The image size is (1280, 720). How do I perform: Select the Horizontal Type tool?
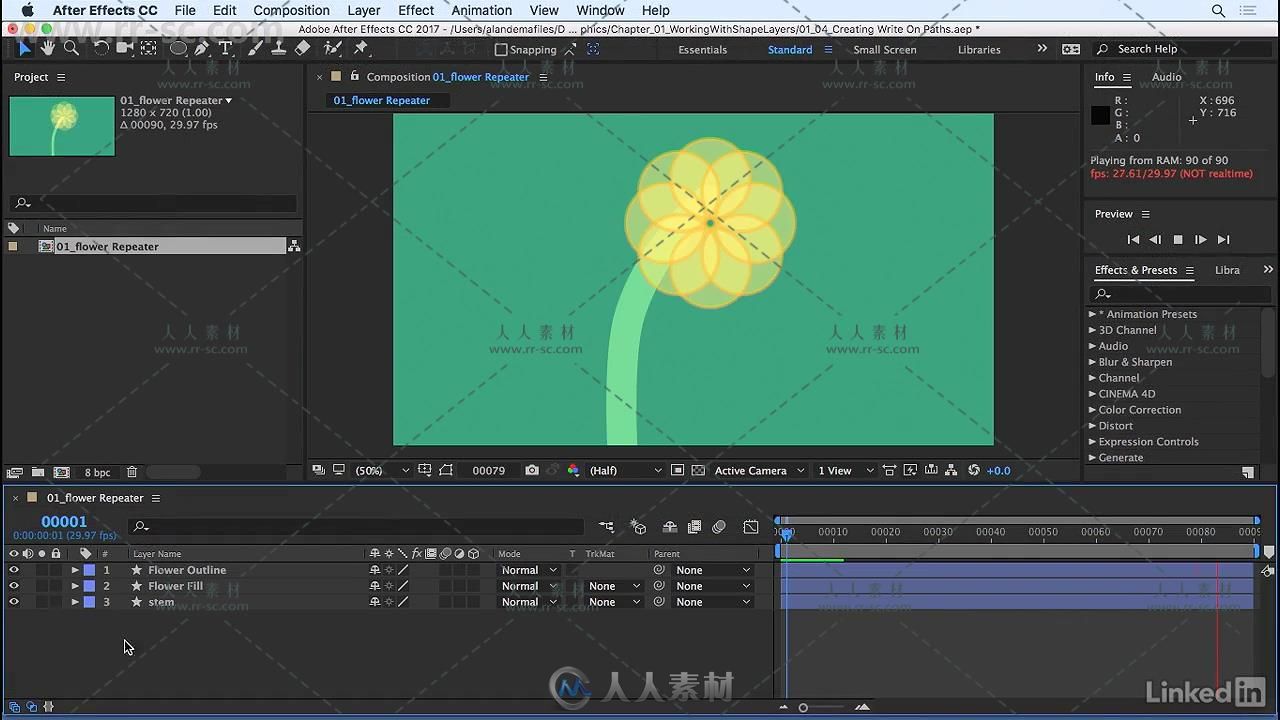(x=225, y=48)
